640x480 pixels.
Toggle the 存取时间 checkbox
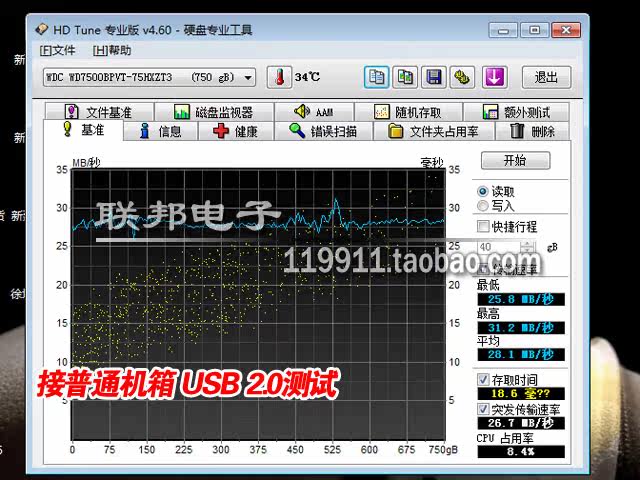[483, 380]
